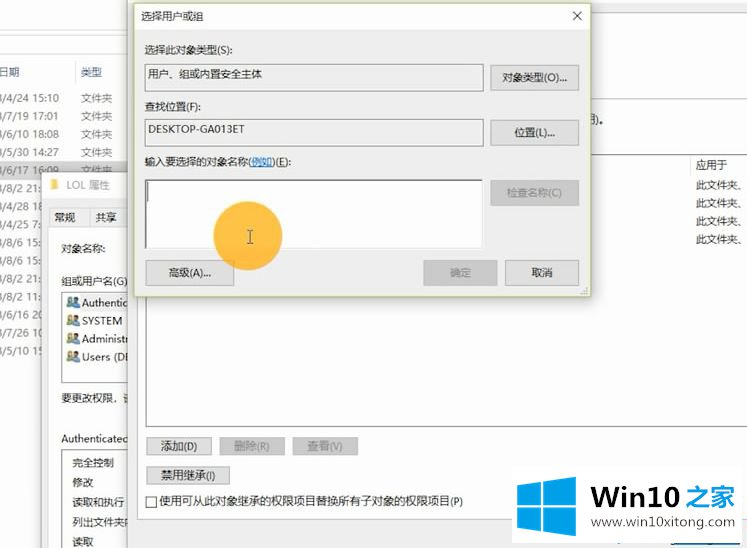Click 完全控制 permission entry
The image size is (747, 548).
coord(93,463)
